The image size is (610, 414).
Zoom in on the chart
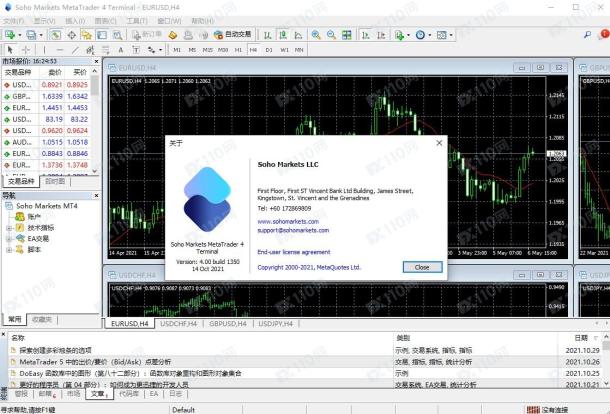(316, 35)
